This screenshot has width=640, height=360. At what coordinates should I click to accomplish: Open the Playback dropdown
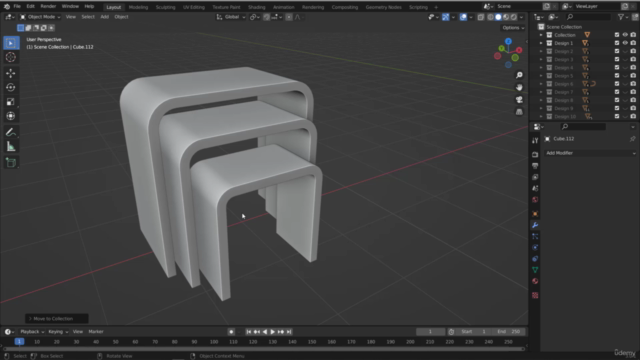tap(32, 332)
